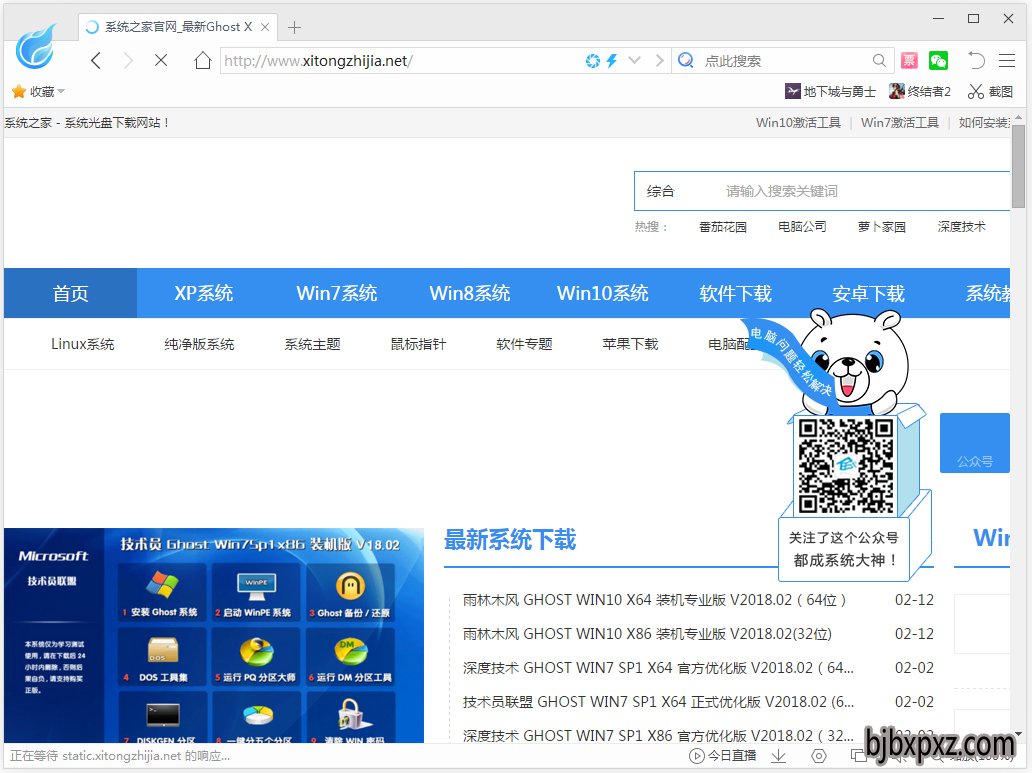Screen dimensions: 1032x773
Task: Open the 苹果下载 submenu item
Action: click(631, 344)
